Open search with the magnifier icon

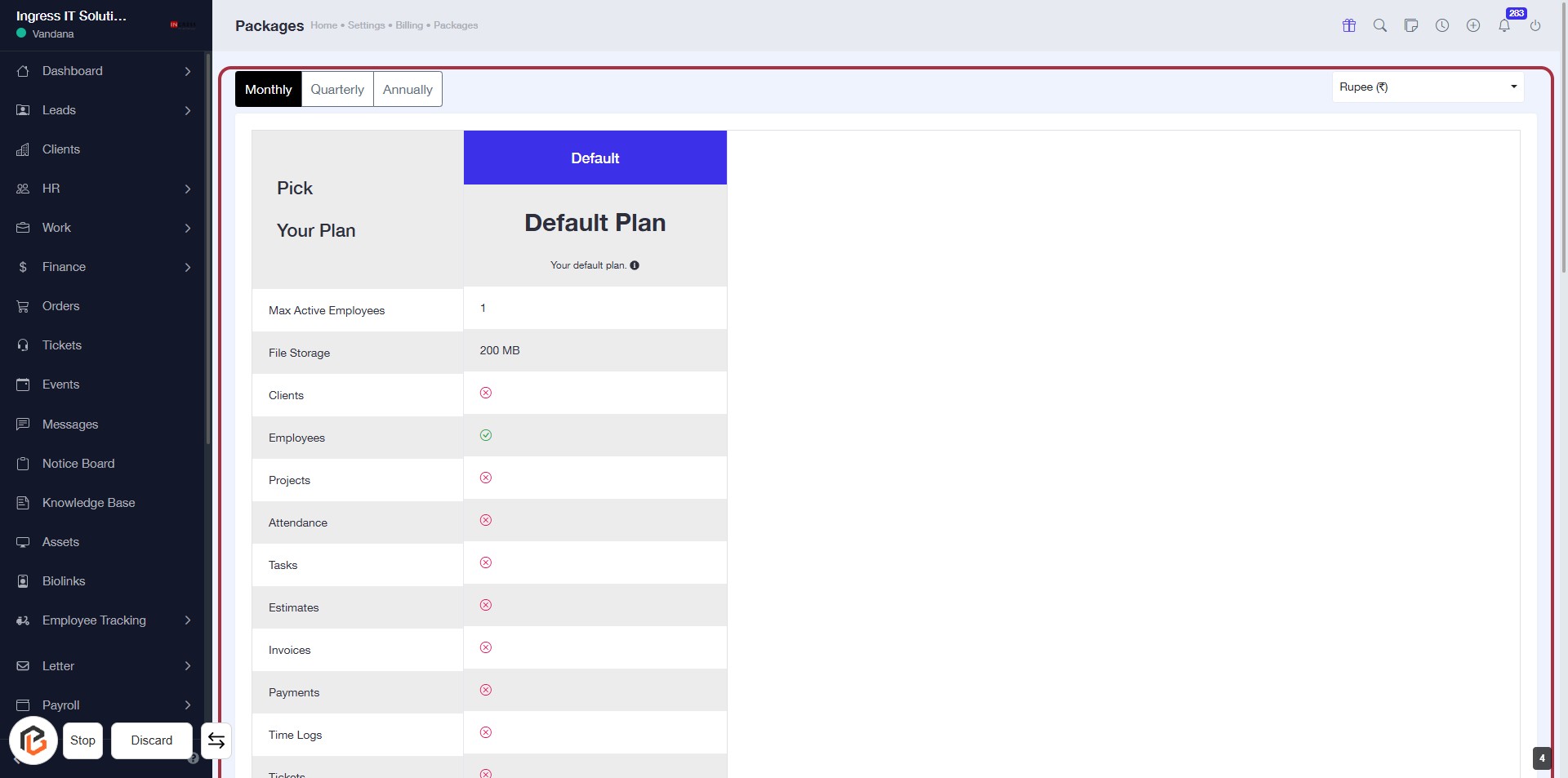[x=1380, y=25]
